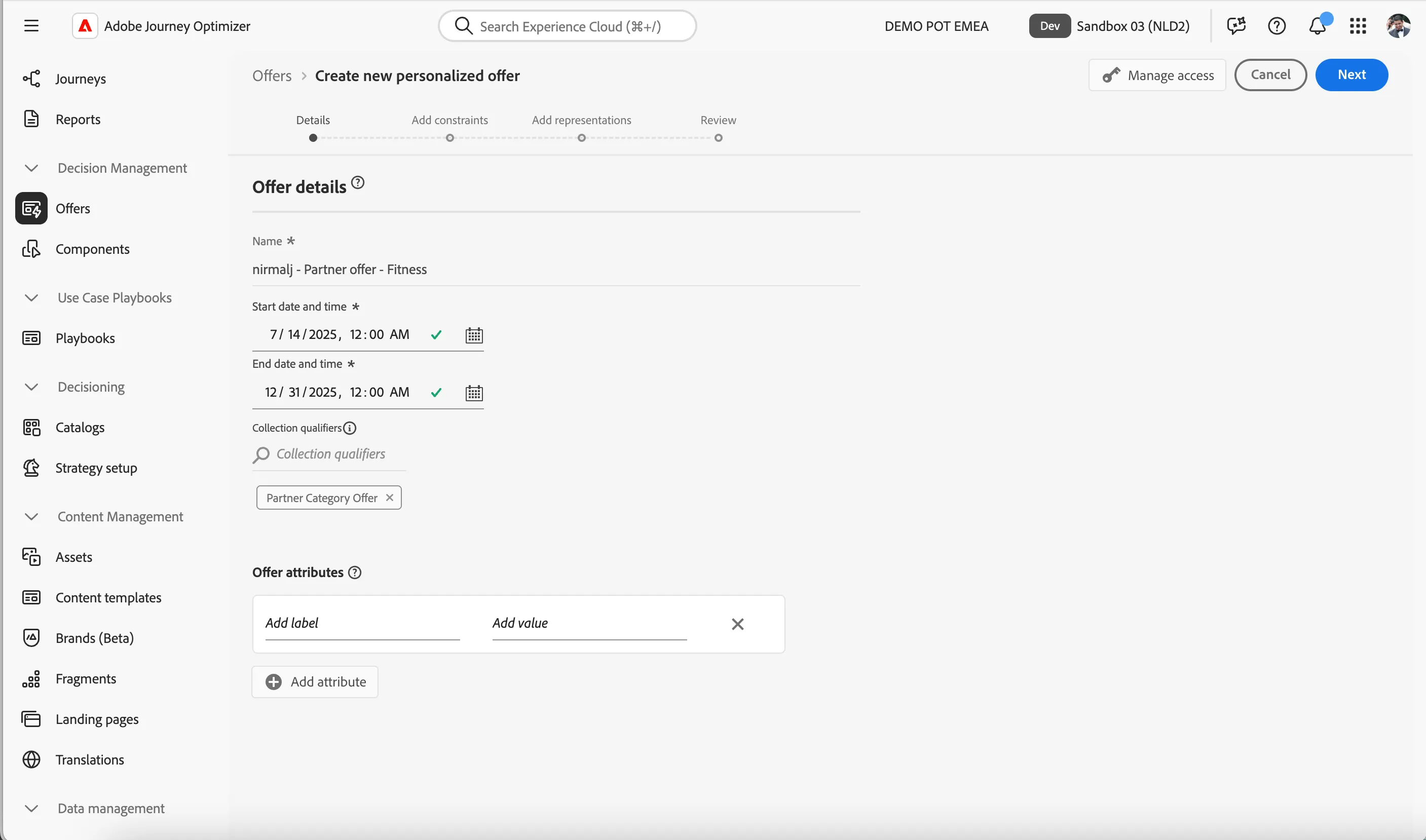The image size is (1426, 840).
Task: Click Add attribute button
Action: pyautogui.click(x=315, y=681)
